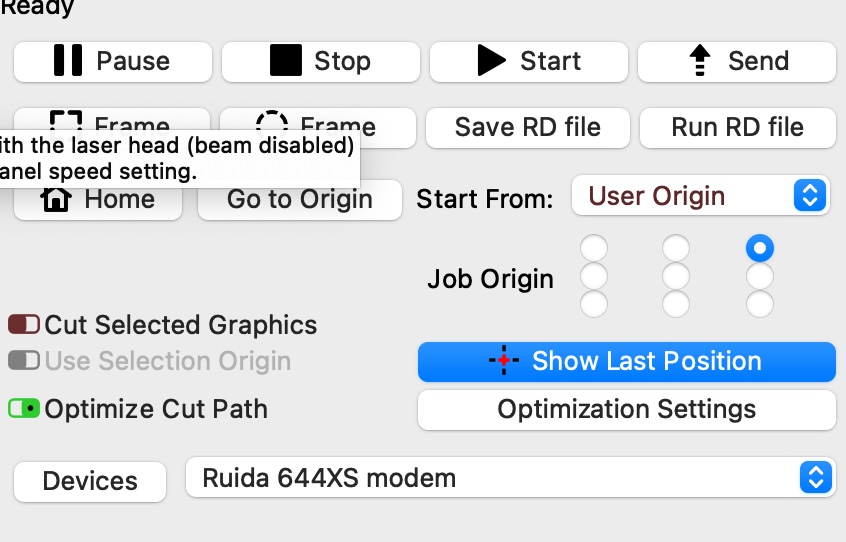Send the job to the laser
Image resolution: width=846 pixels, height=542 pixels.
(x=737, y=61)
